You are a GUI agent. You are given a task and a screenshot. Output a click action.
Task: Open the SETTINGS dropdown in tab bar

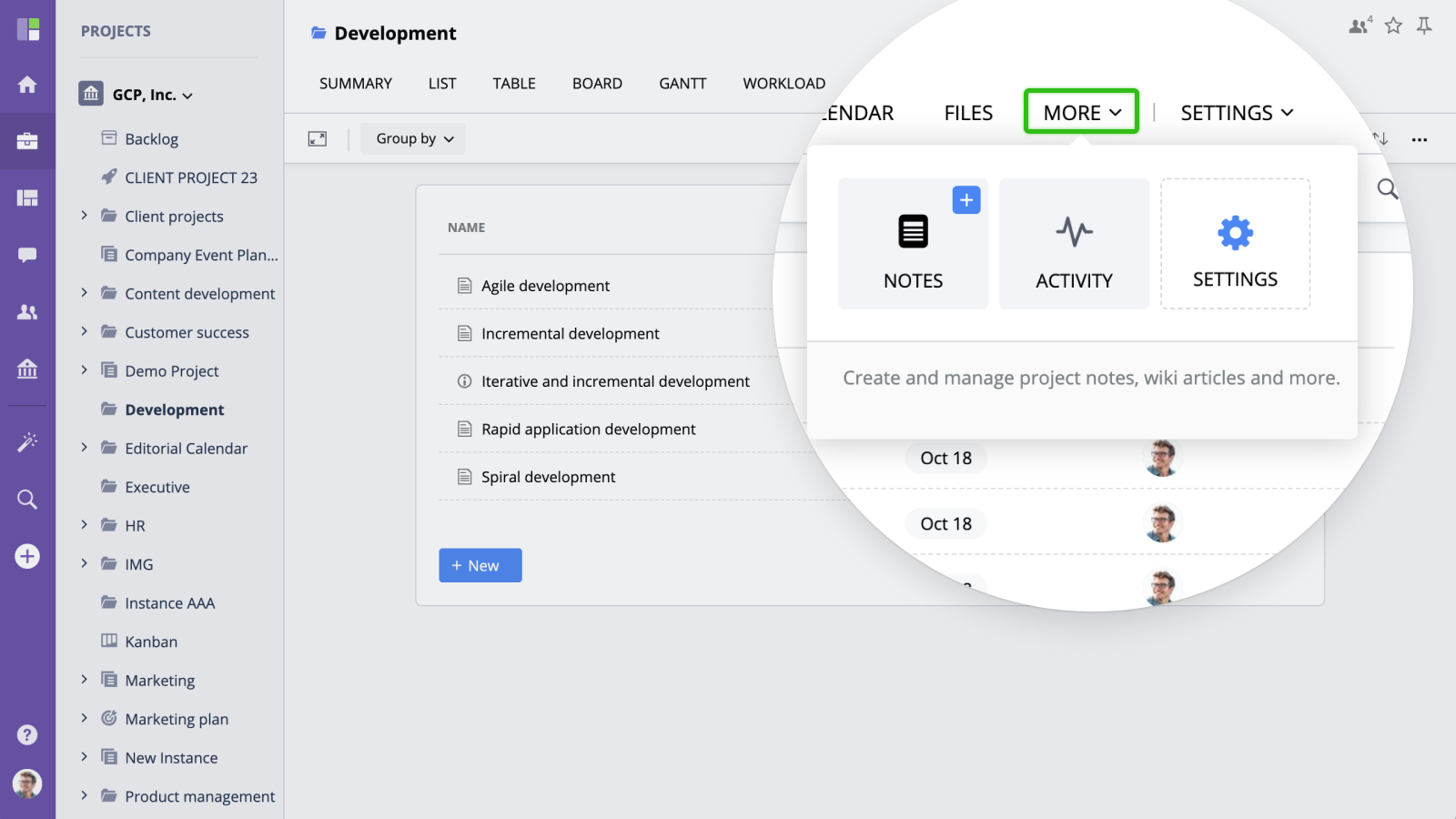tap(1237, 113)
